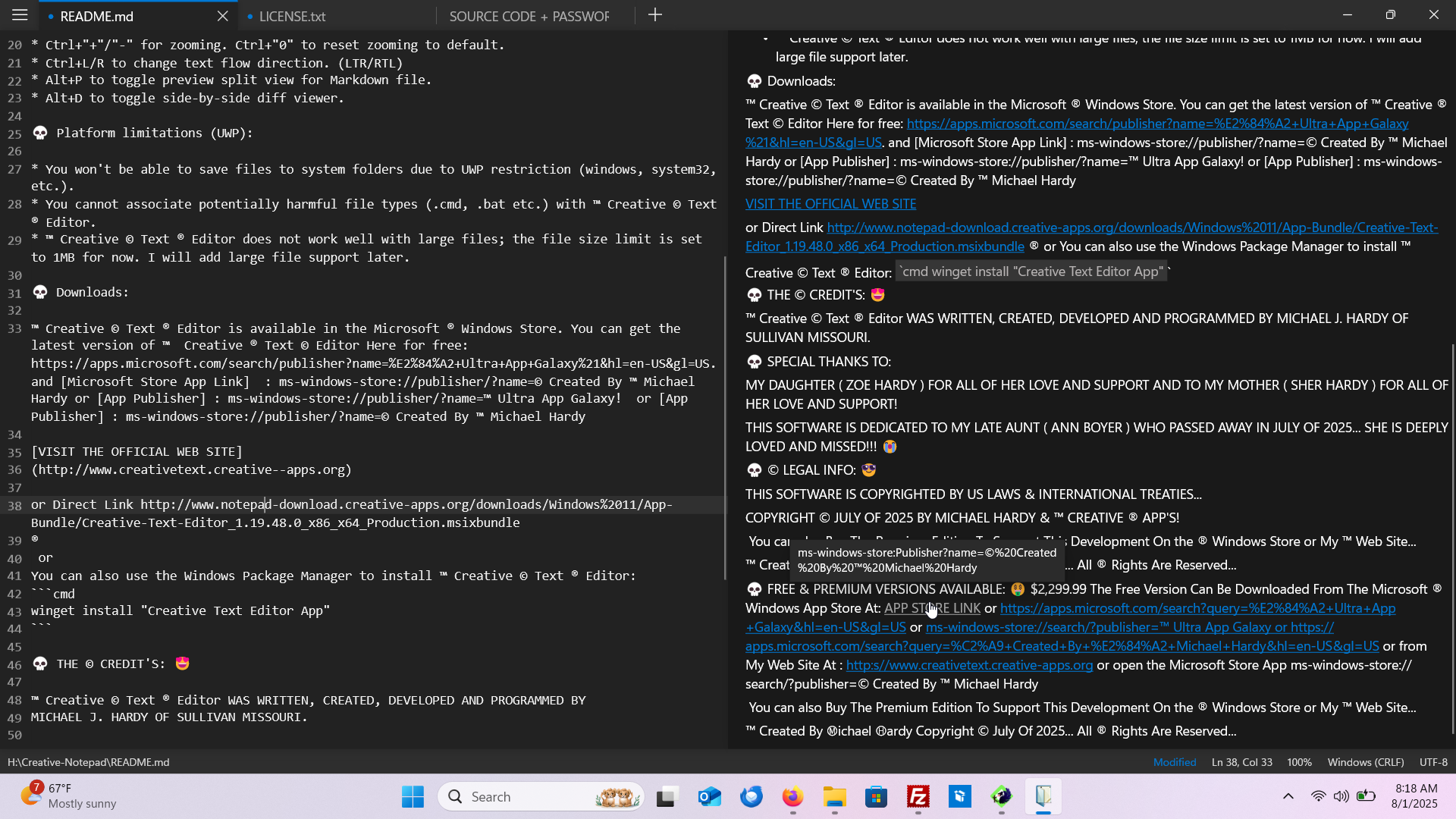This screenshot has width=1456, height=819.
Task: Open FileZilla from the taskbar
Action: [918, 796]
